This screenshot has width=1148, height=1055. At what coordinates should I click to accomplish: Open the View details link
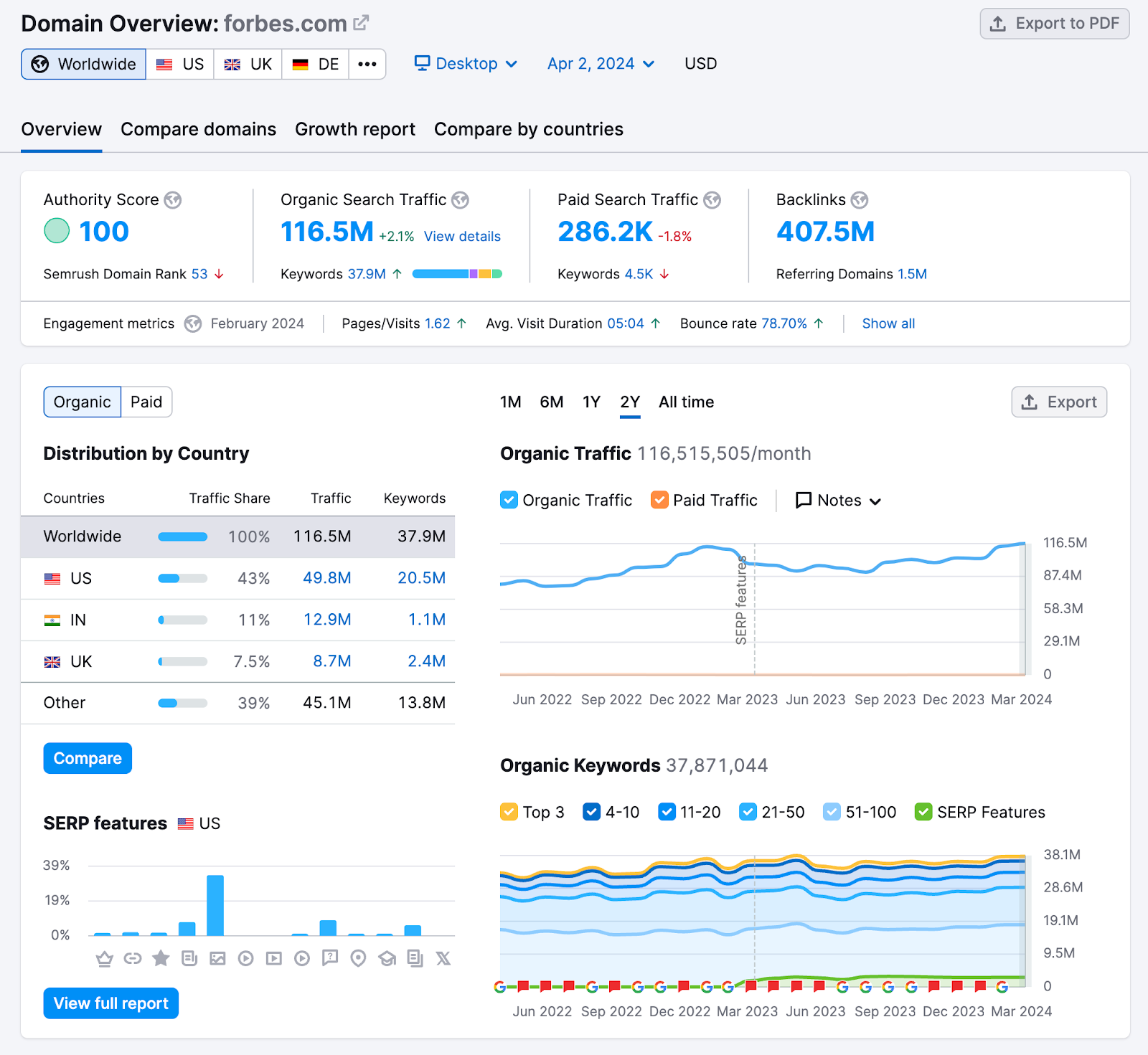tap(462, 237)
